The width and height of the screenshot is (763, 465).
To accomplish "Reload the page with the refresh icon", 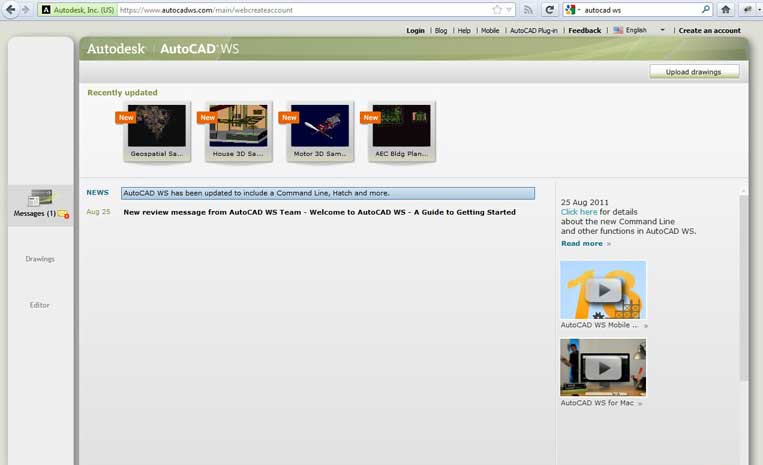I will pos(549,9).
